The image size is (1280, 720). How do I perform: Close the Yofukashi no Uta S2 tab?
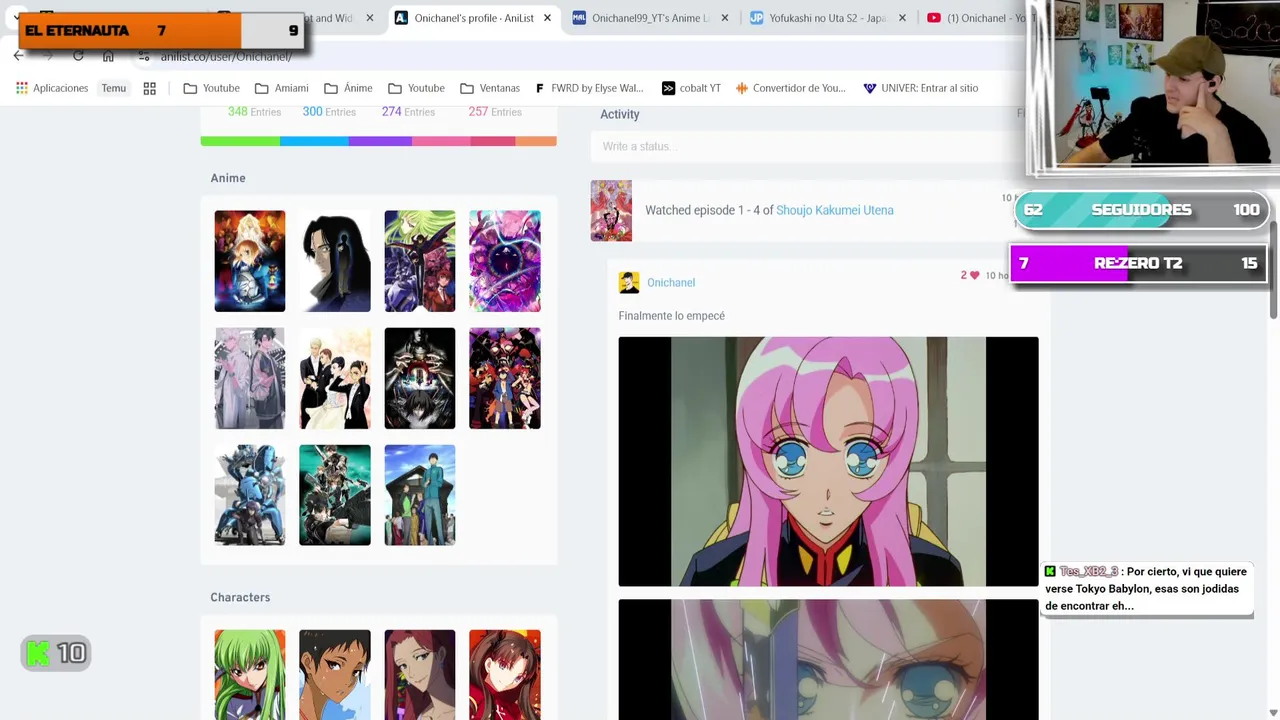(902, 18)
